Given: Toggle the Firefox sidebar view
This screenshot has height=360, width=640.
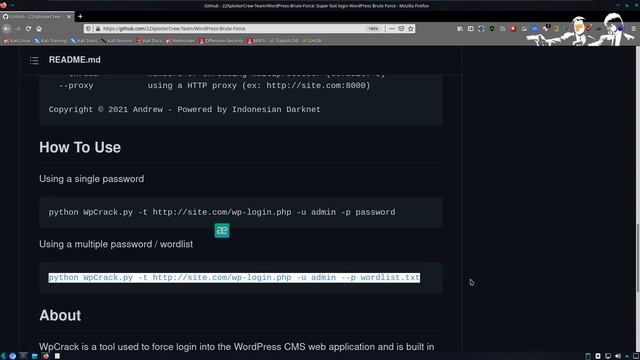Looking at the screenshot, I should point(471,29).
